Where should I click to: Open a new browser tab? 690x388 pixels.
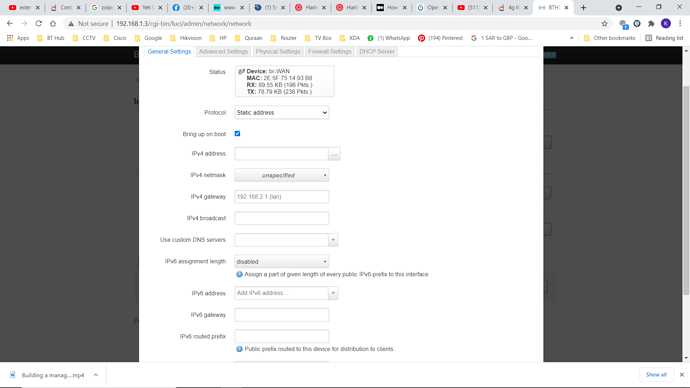(584, 7)
